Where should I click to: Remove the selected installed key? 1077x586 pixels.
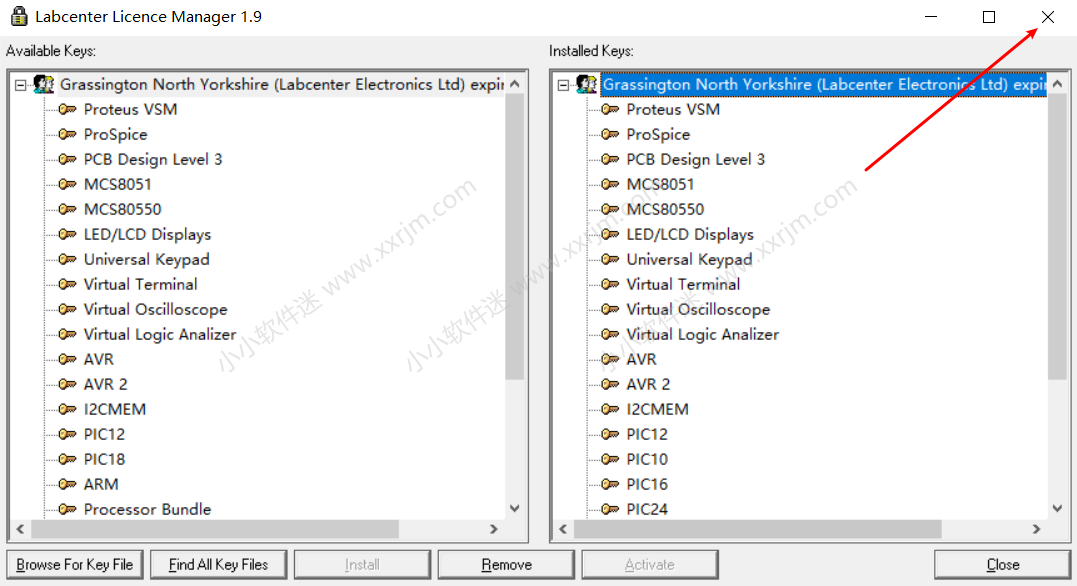(506, 565)
